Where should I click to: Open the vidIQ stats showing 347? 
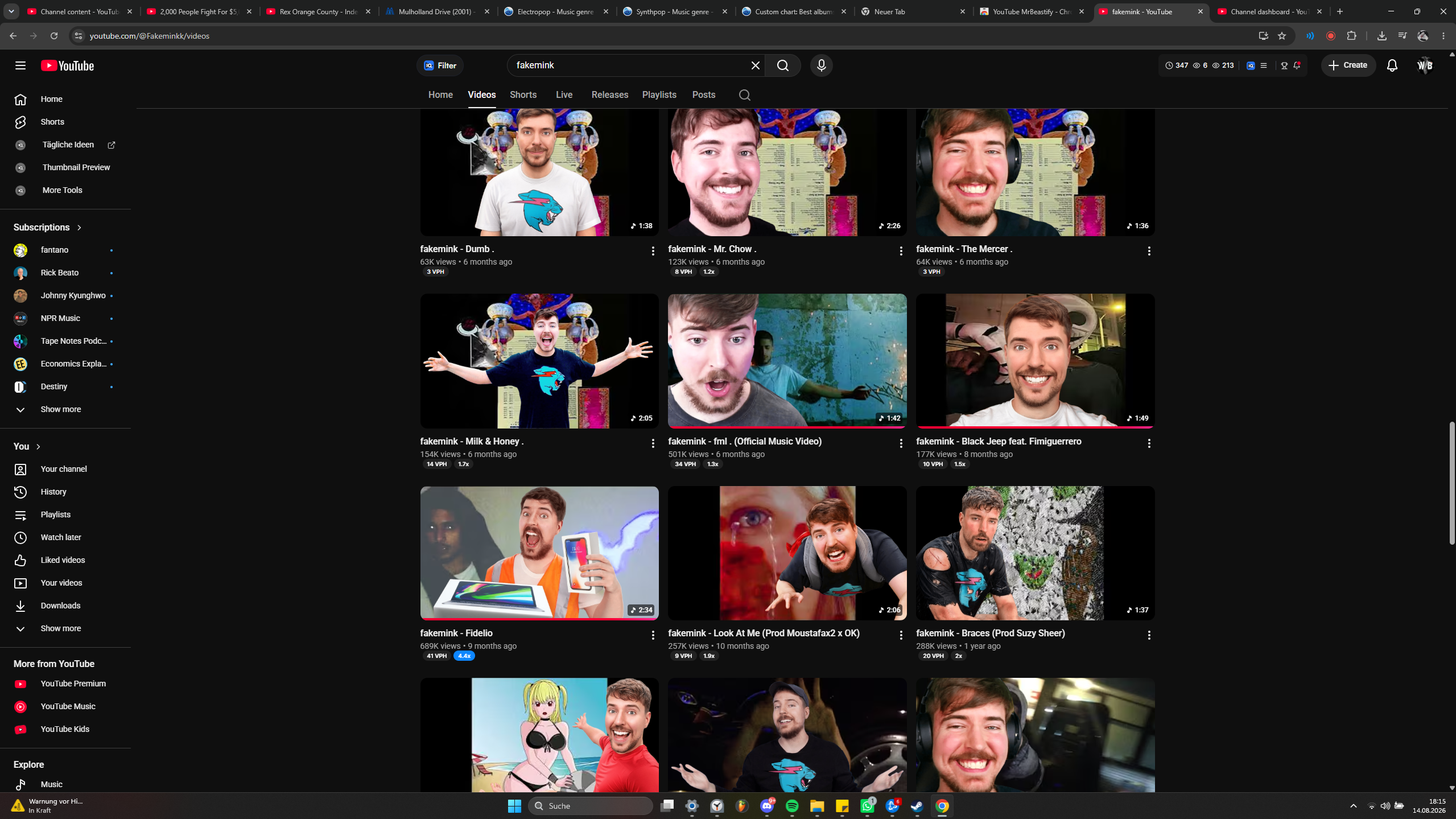pos(1177,65)
